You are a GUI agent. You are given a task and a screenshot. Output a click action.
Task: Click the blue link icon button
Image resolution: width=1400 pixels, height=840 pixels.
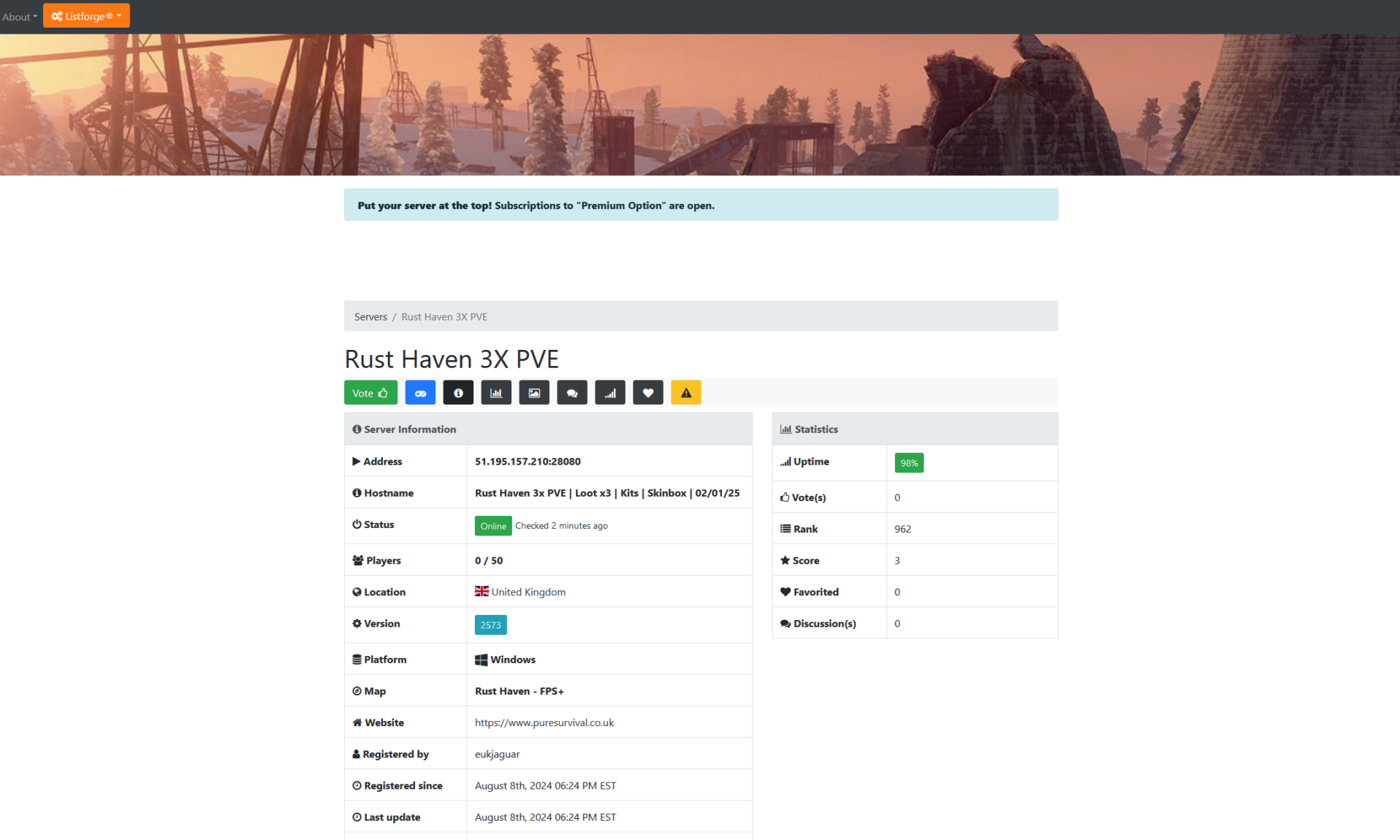click(x=420, y=393)
